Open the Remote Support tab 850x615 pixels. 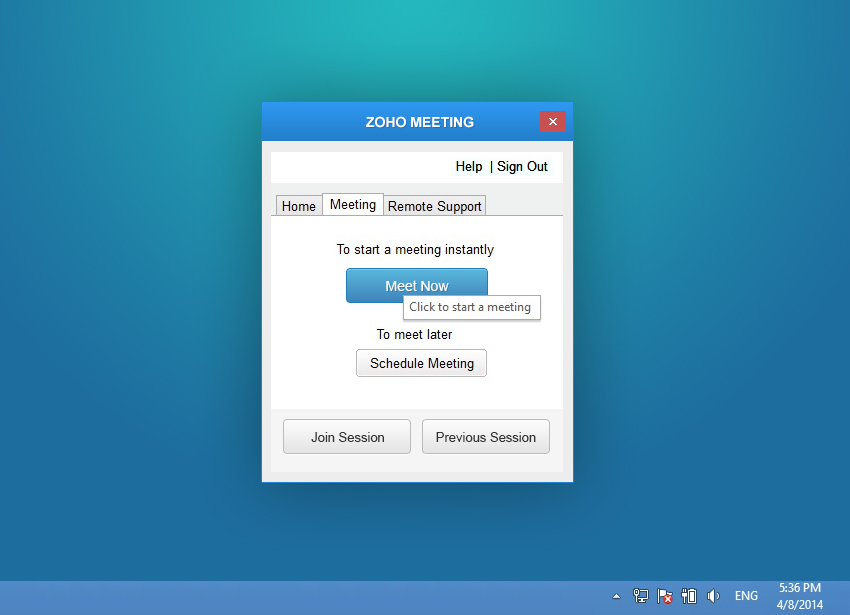[x=434, y=206]
